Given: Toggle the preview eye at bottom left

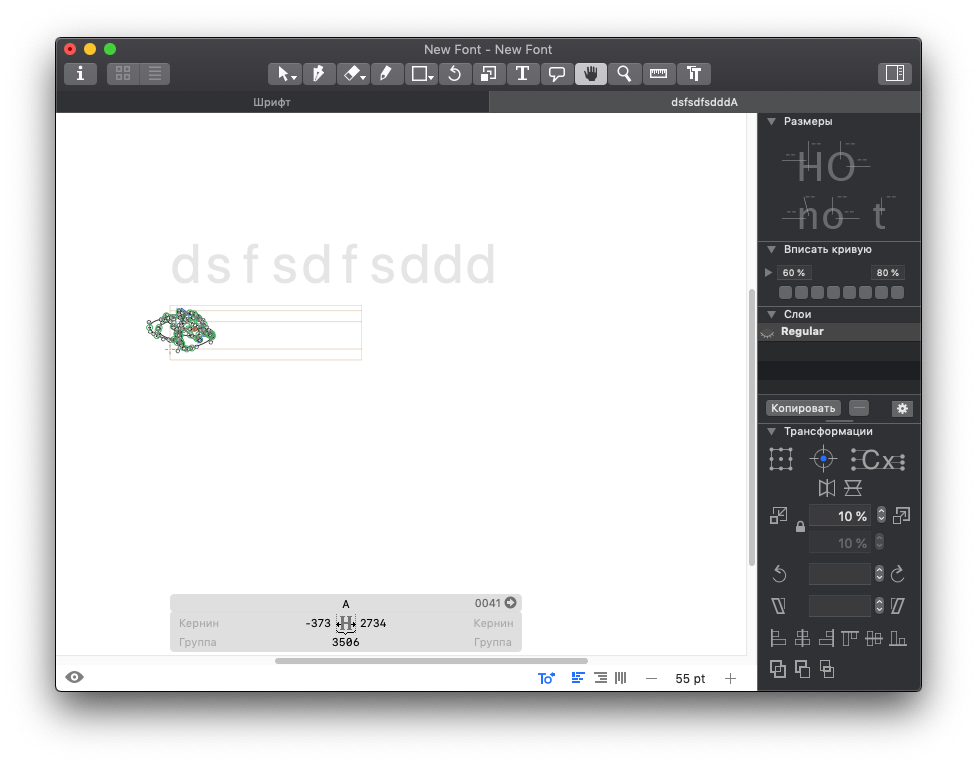Looking at the screenshot, I should pyautogui.click(x=75, y=677).
